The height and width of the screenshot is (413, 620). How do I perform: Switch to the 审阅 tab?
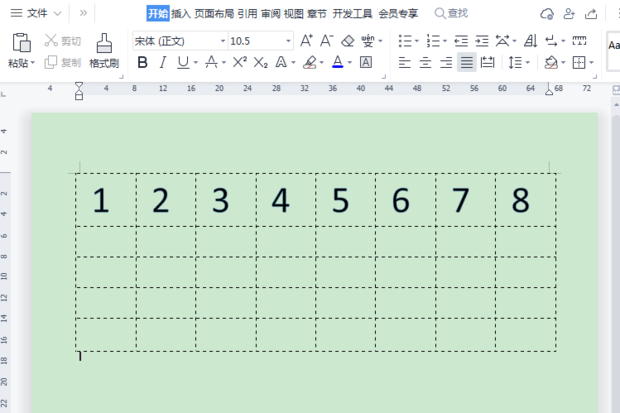[x=270, y=14]
